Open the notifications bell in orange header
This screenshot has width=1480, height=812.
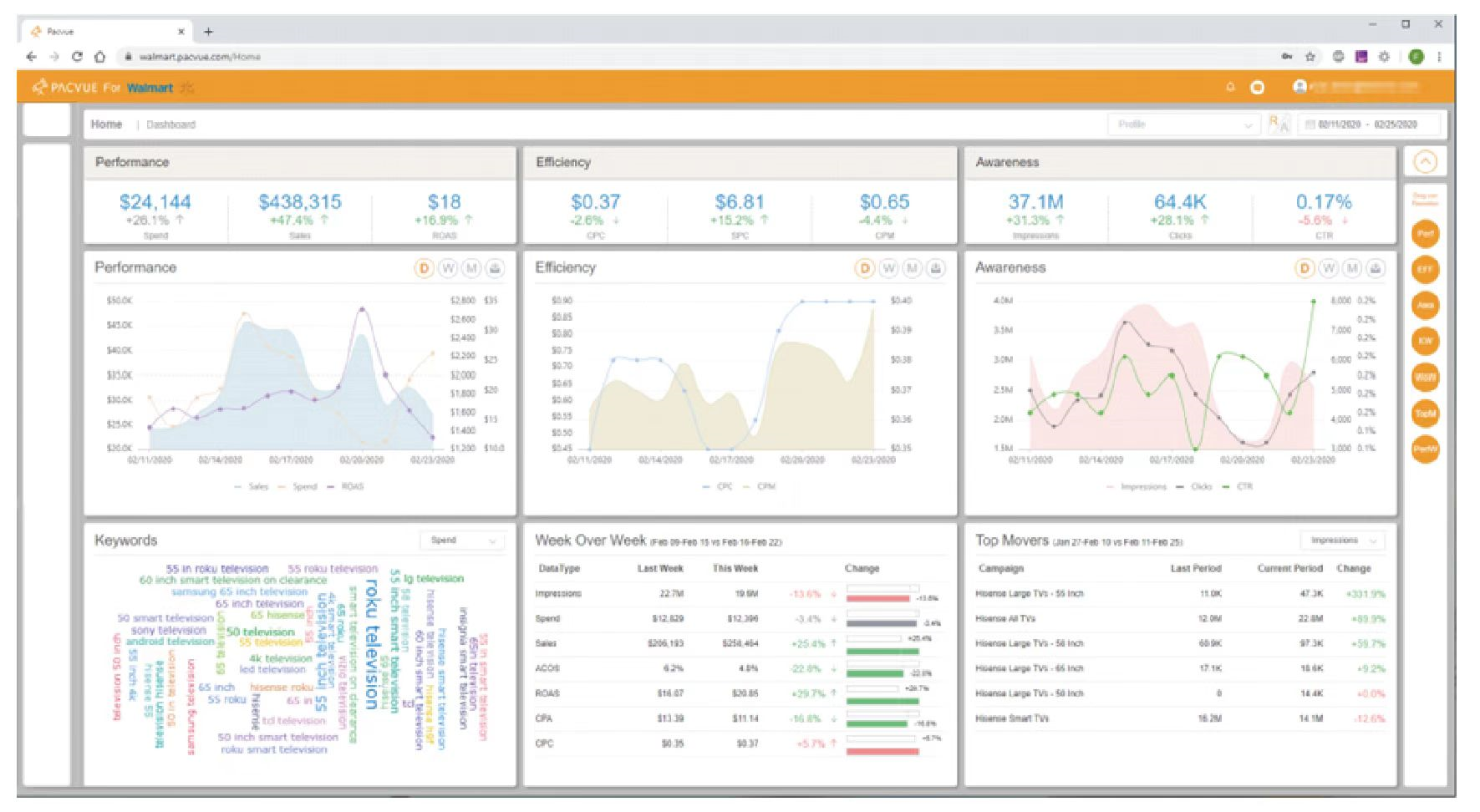(1230, 87)
